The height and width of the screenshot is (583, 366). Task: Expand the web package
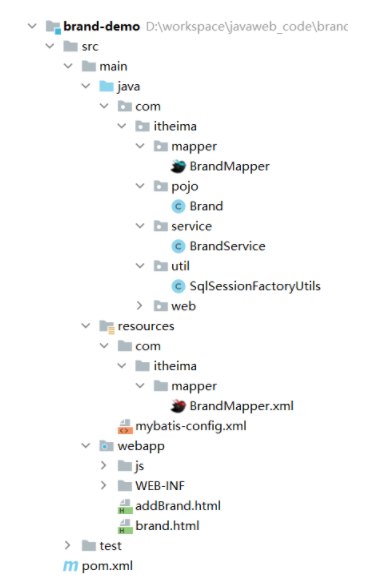point(140,306)
